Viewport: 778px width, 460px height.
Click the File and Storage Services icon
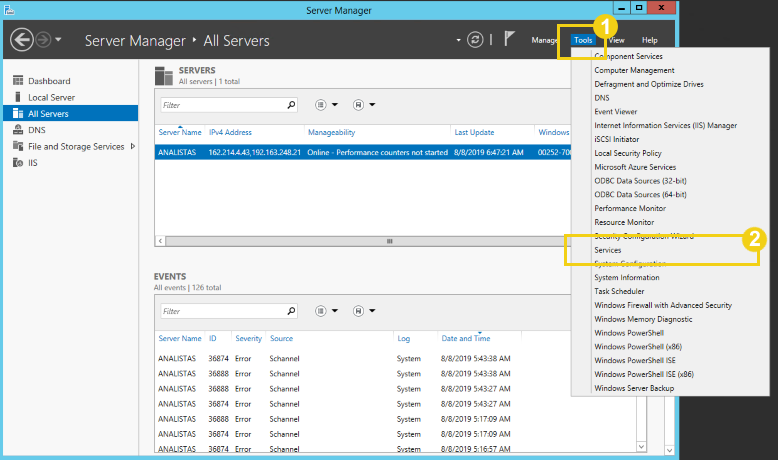pos(18,146)
